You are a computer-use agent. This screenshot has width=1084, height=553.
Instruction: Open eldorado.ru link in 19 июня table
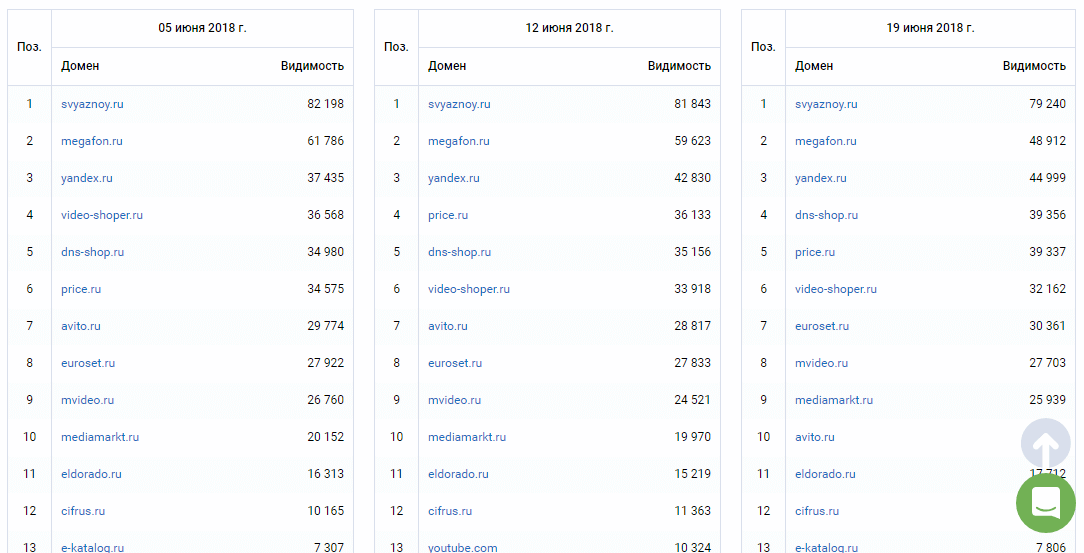coord(825,474)
